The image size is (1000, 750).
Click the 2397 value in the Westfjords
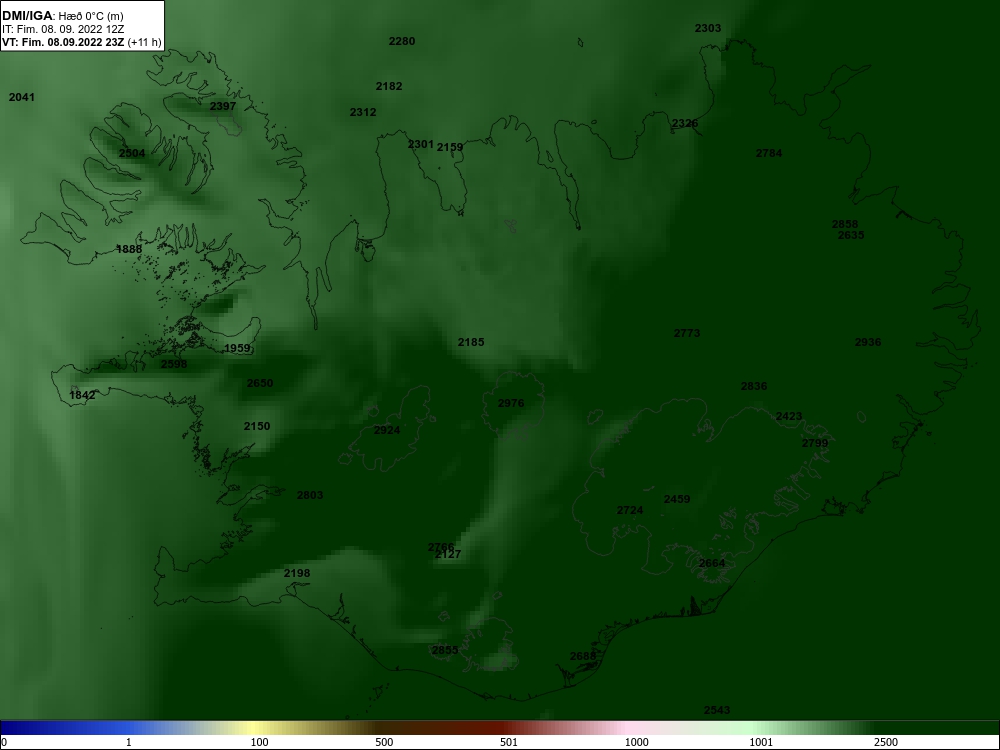click(x=223, y=106)
